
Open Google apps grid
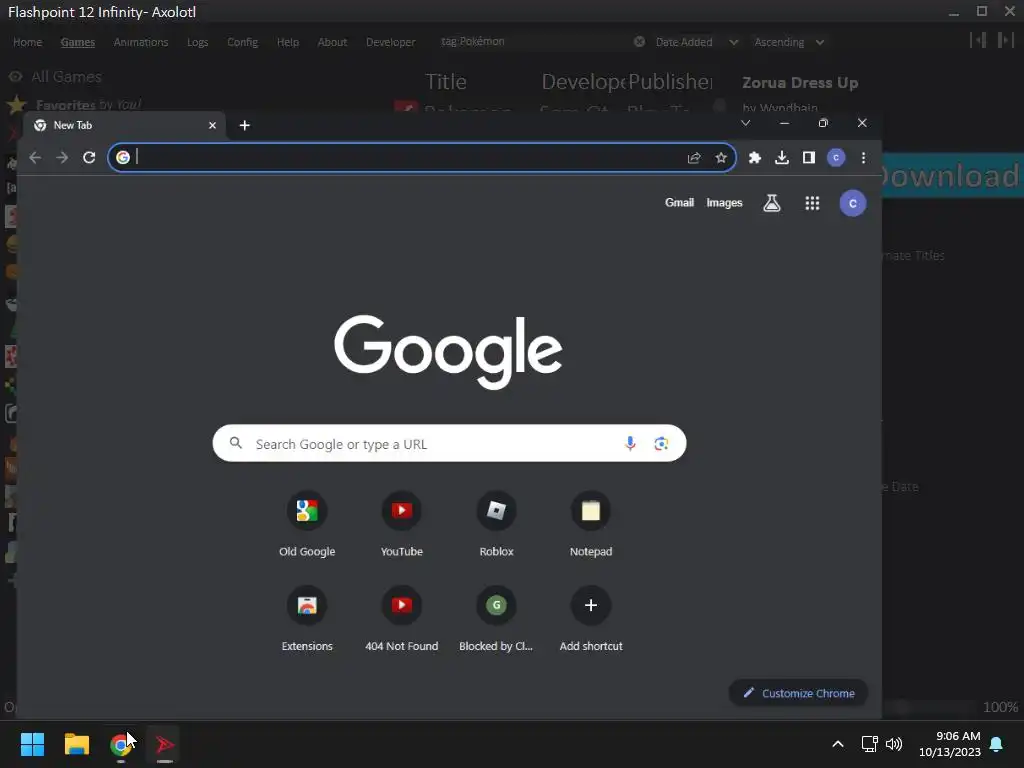[x=812, y=203]
